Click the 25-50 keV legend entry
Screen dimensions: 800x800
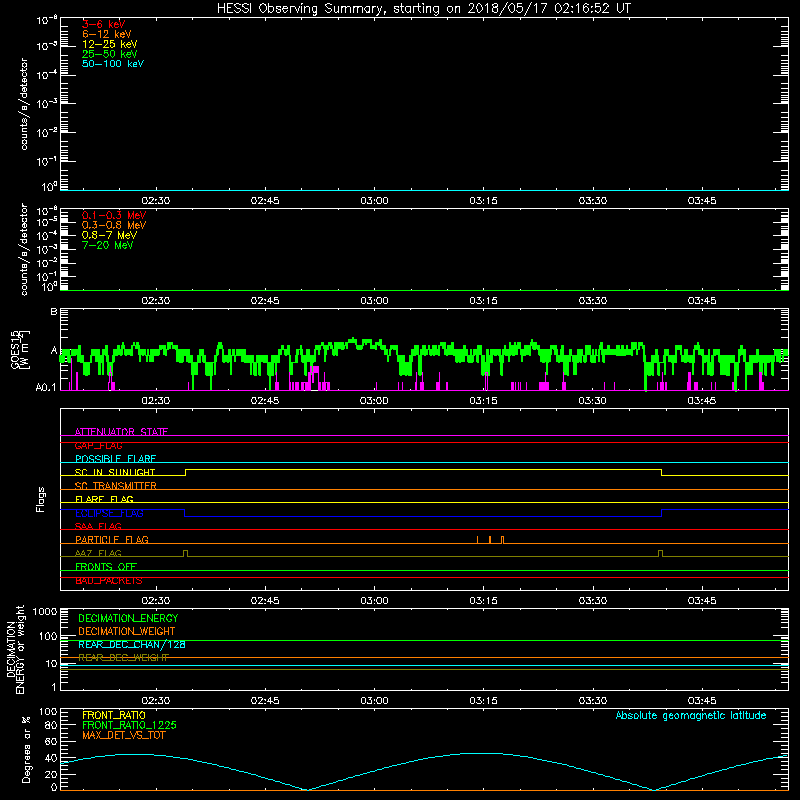[x=110, y=54]
